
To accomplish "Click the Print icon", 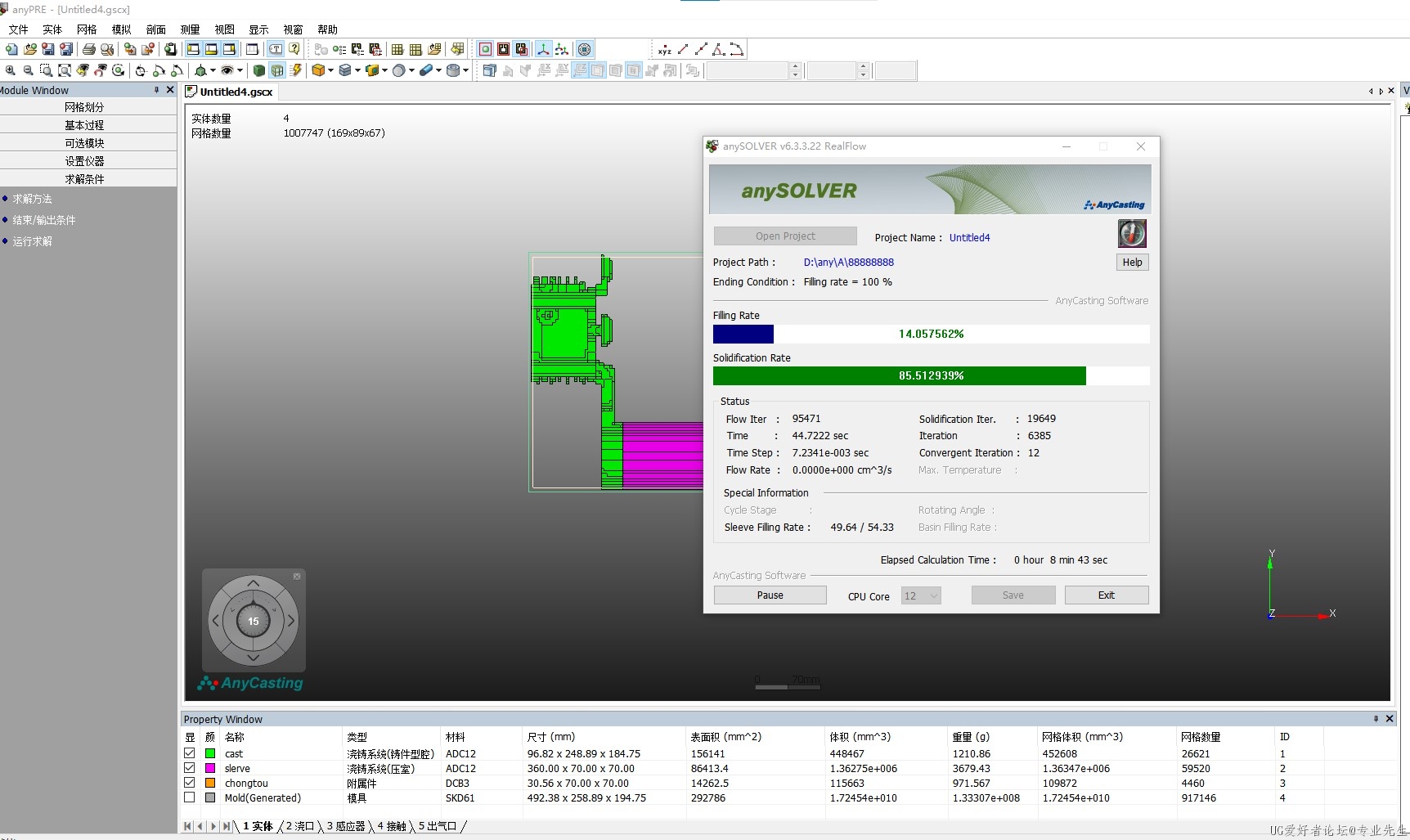I will click(89, 49).
